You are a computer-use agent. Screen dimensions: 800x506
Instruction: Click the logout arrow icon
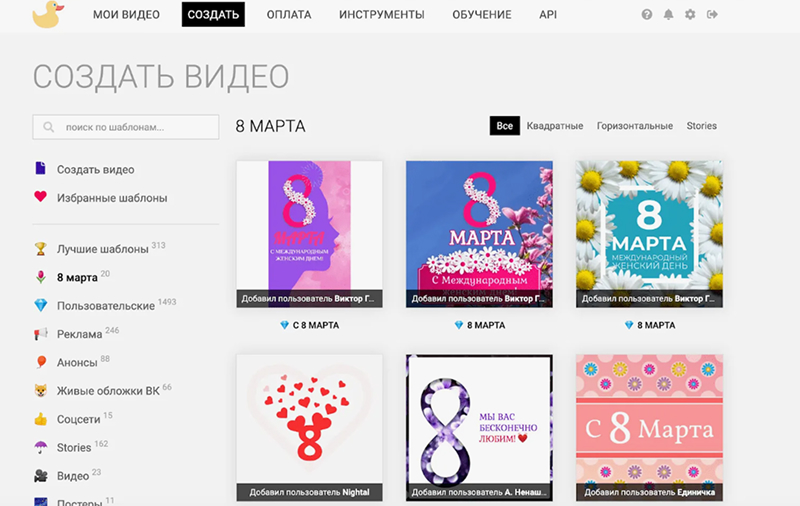pos(712,14)
